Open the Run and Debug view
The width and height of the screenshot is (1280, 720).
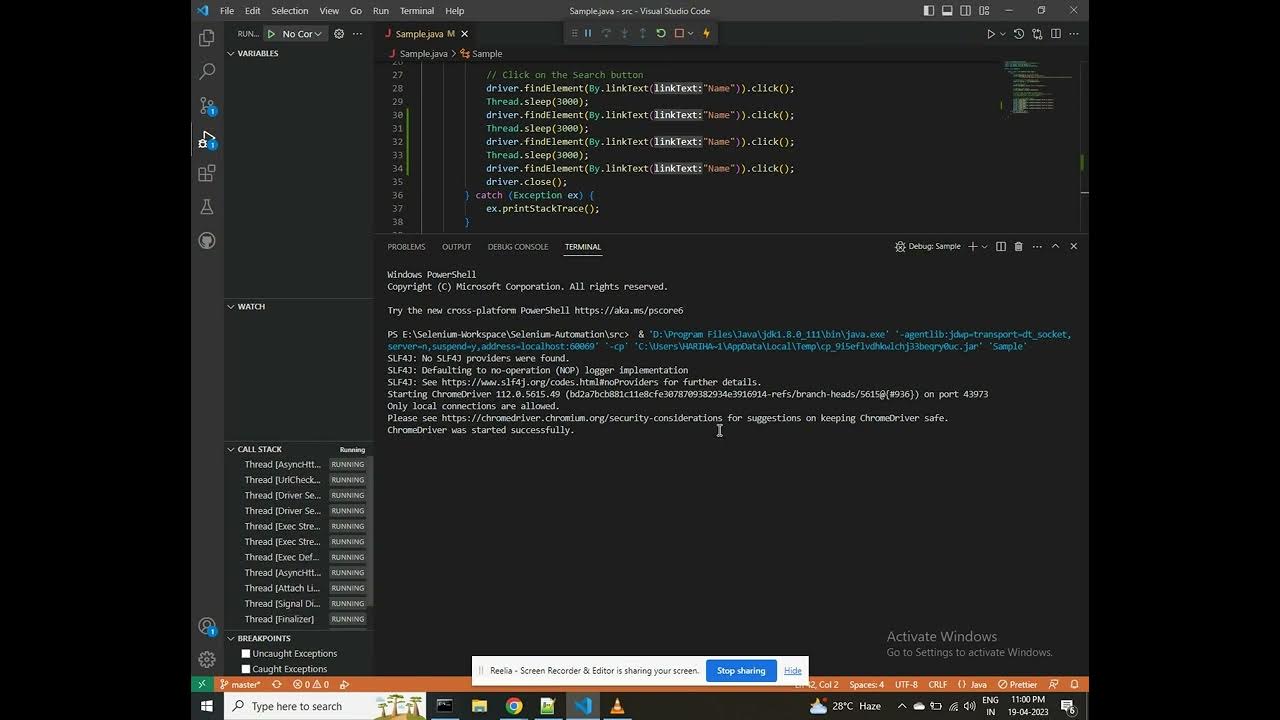[x=207, y=139]
